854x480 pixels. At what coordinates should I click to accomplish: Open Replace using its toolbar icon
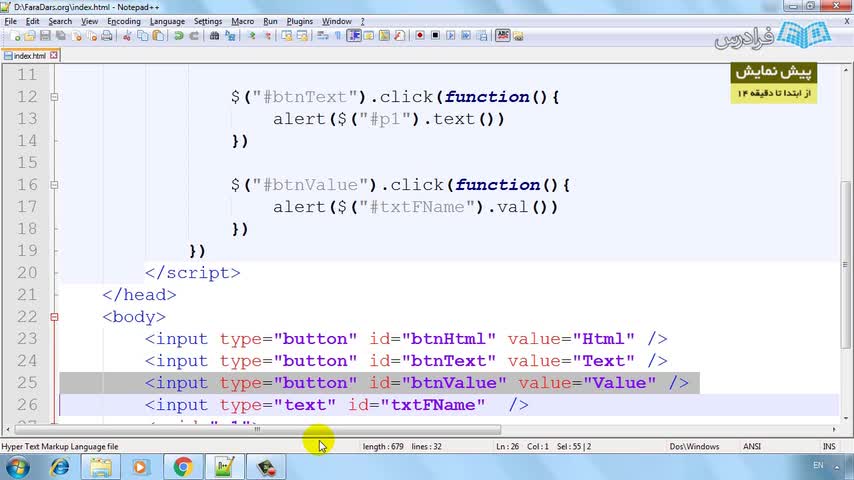tap(230, 36)
